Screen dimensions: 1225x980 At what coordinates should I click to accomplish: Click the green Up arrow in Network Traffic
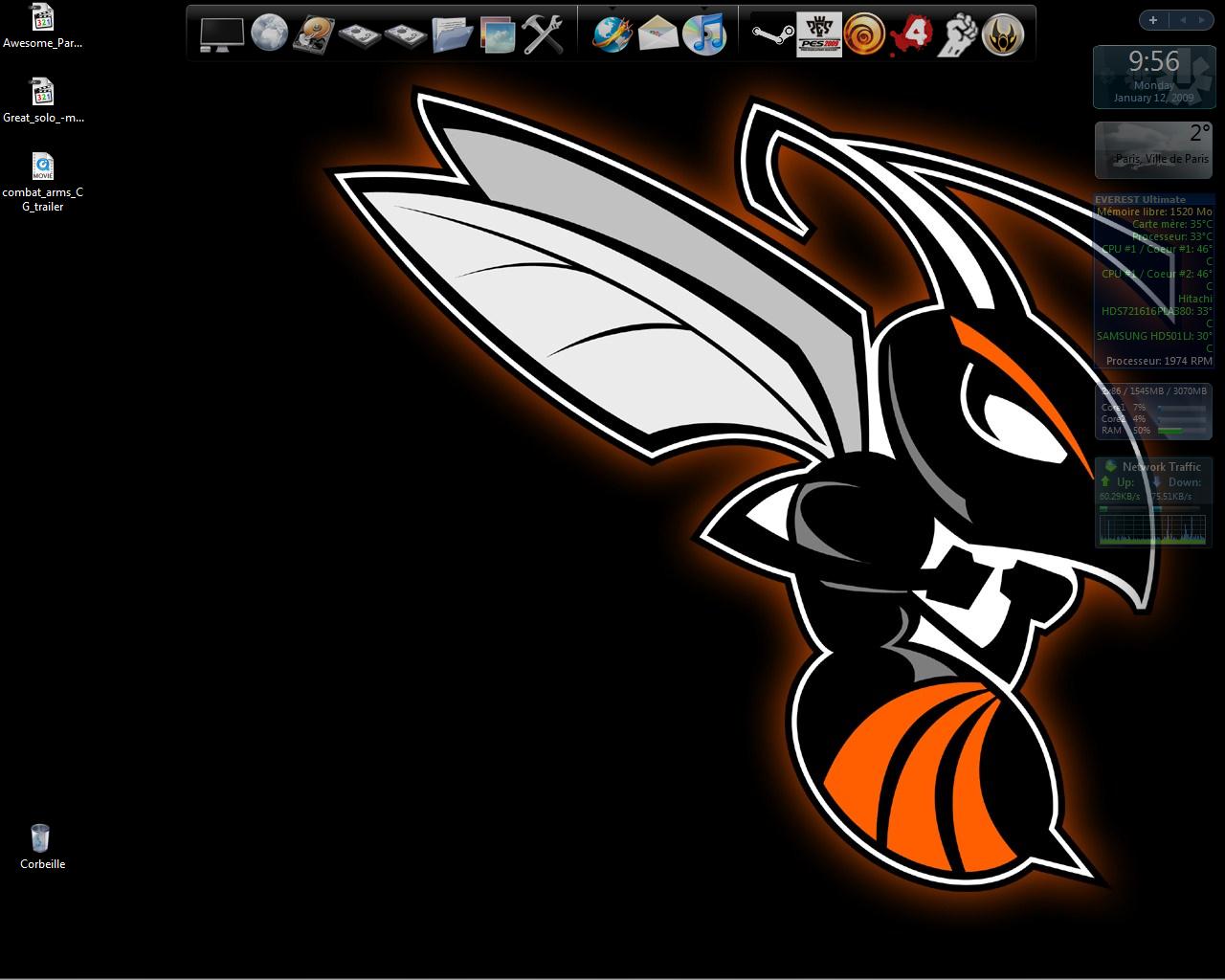[x=1105, y=481]
